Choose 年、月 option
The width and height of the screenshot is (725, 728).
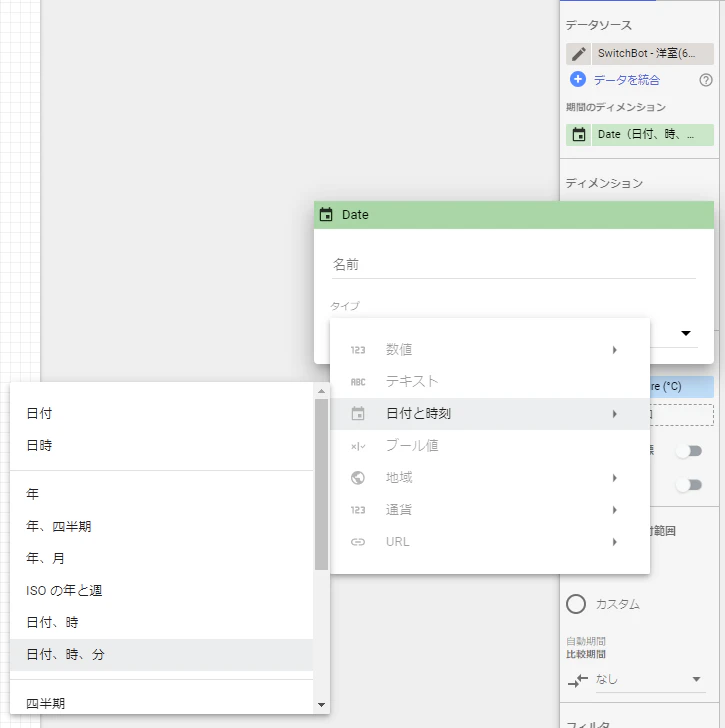click(x=162, y=558)
